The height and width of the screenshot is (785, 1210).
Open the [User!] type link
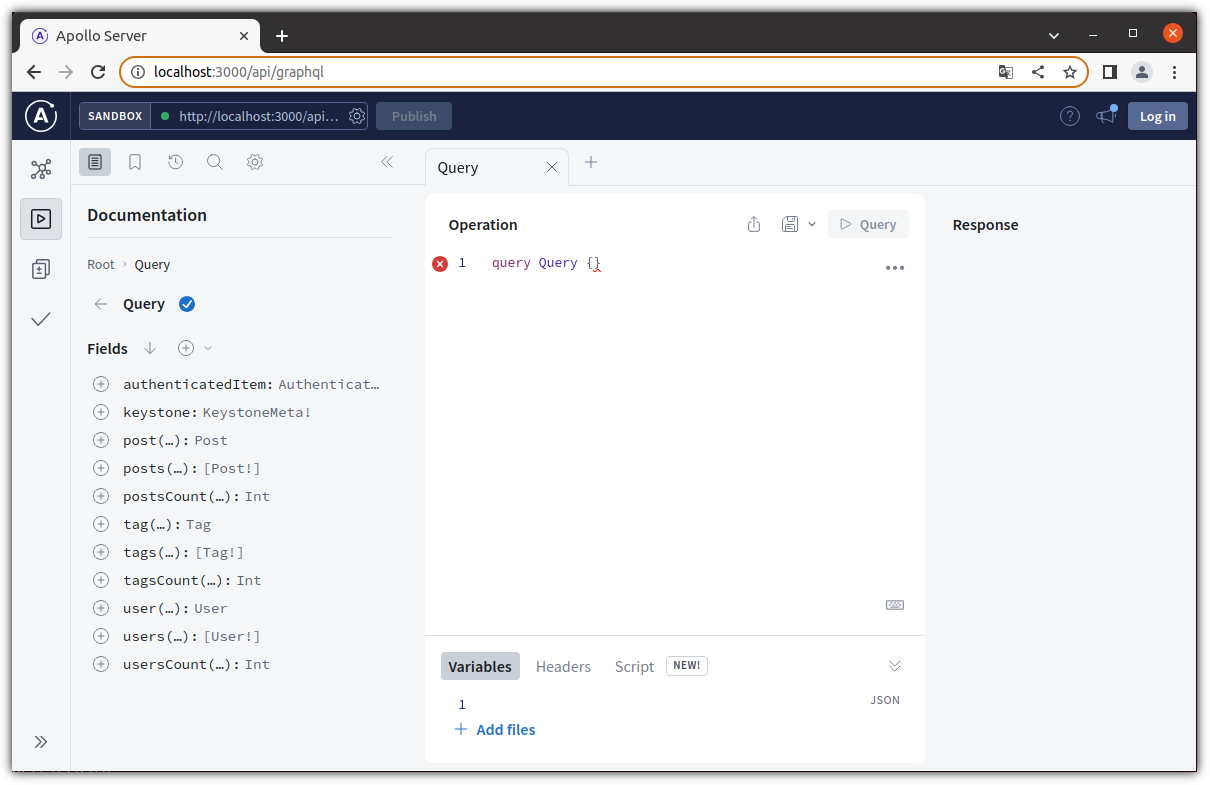232,636
